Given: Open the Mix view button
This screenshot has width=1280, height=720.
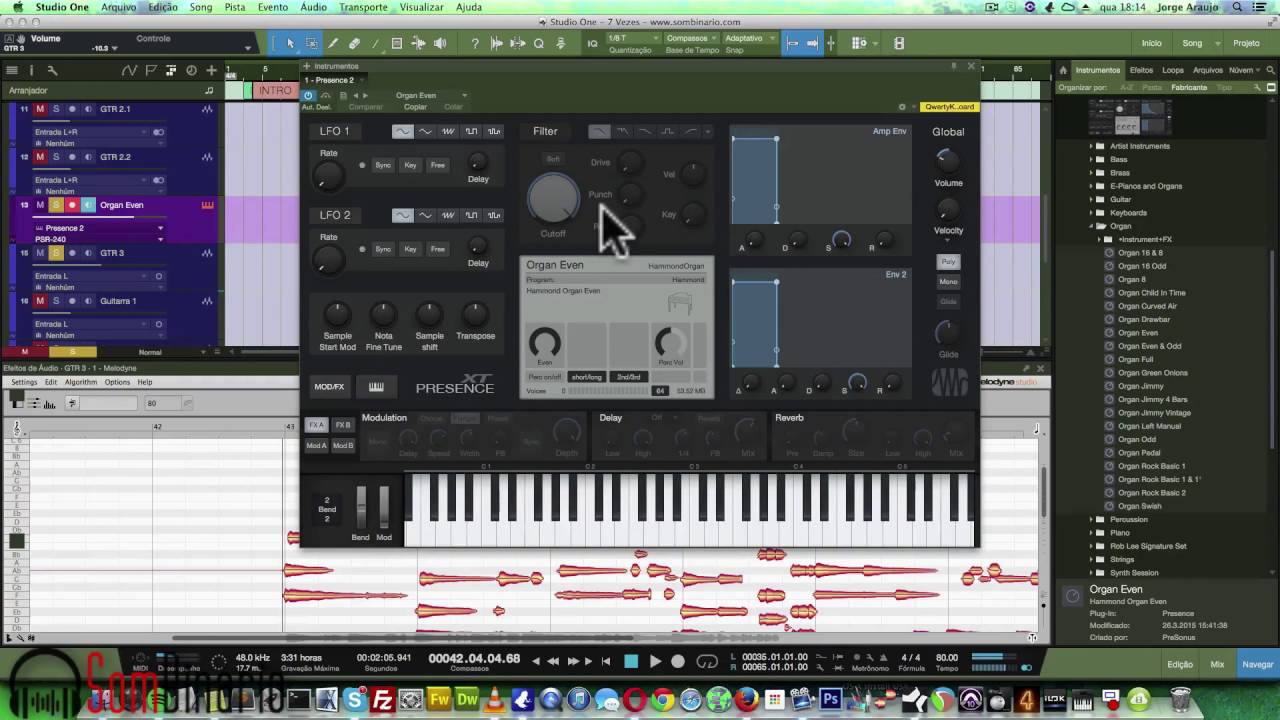Looking at the screenshot, I should click(1217, 664).
